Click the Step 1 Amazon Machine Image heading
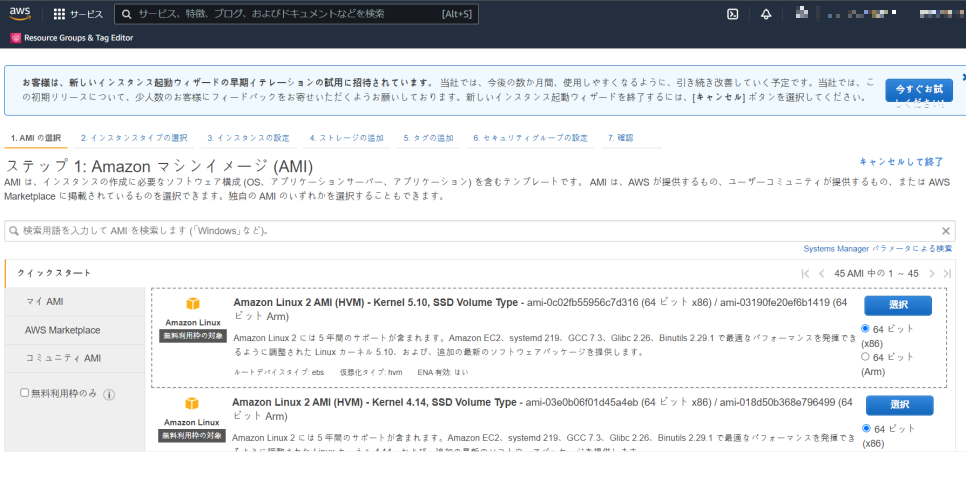 click(x=160, y=166)
